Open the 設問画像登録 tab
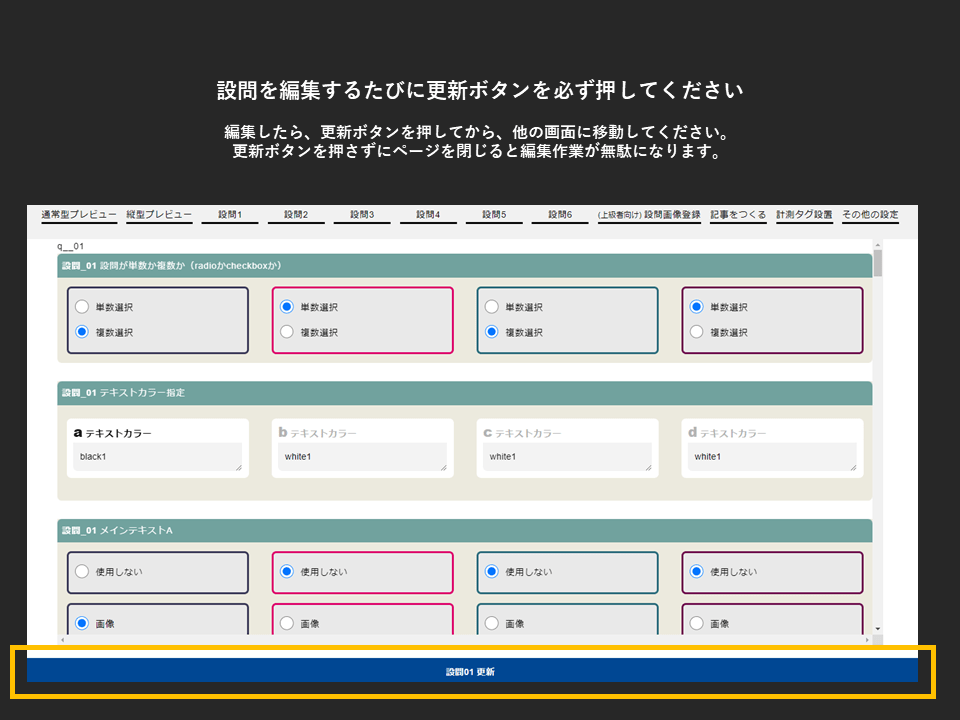 pos(649,215)
